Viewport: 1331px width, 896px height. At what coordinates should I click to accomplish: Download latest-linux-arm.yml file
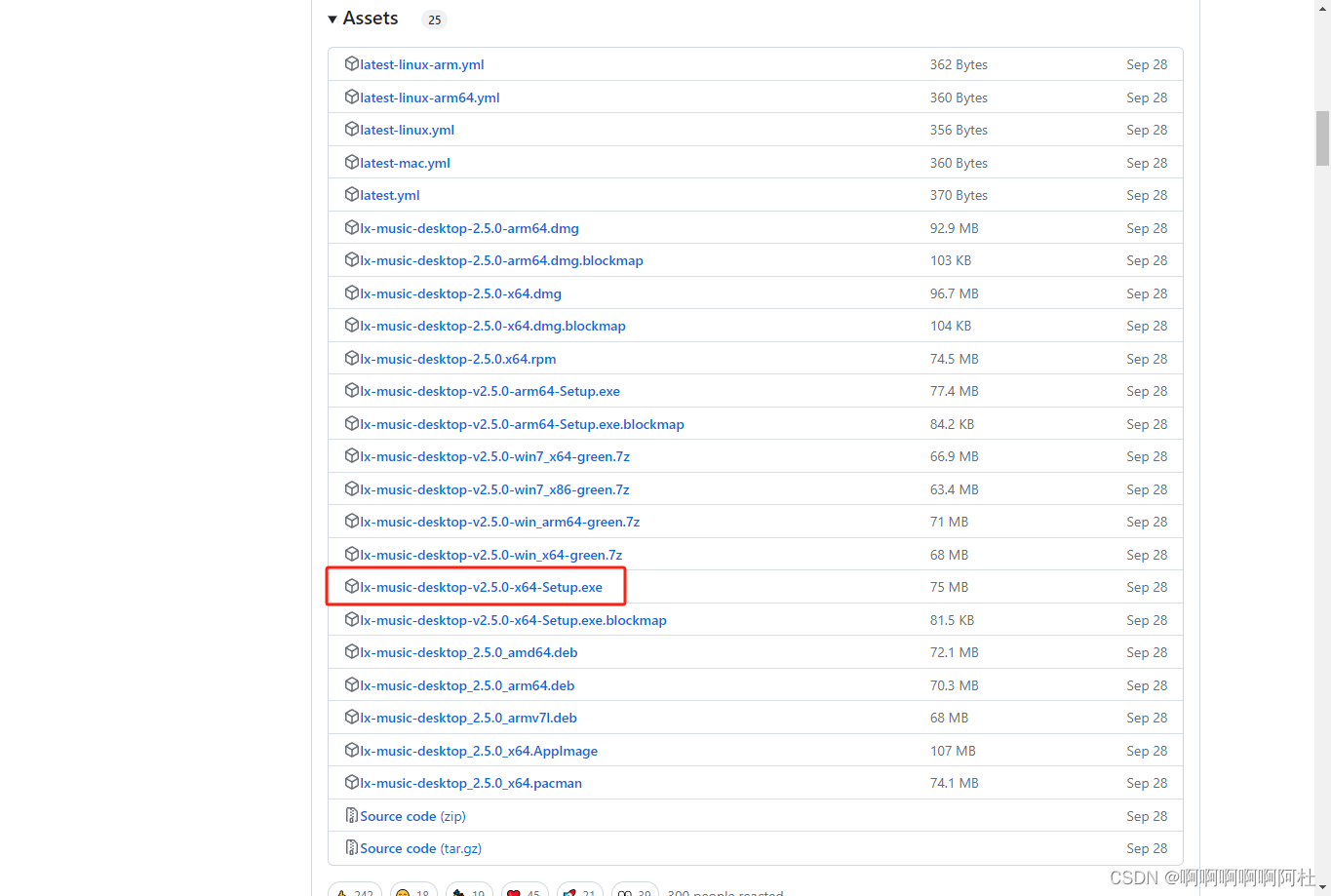pos(422,64)
